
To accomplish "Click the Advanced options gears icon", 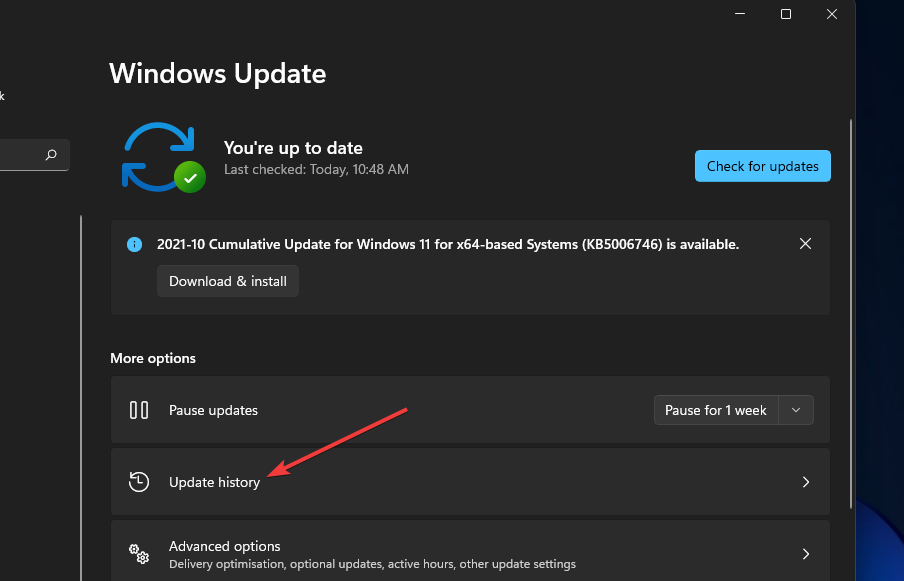I will (139, 554).
